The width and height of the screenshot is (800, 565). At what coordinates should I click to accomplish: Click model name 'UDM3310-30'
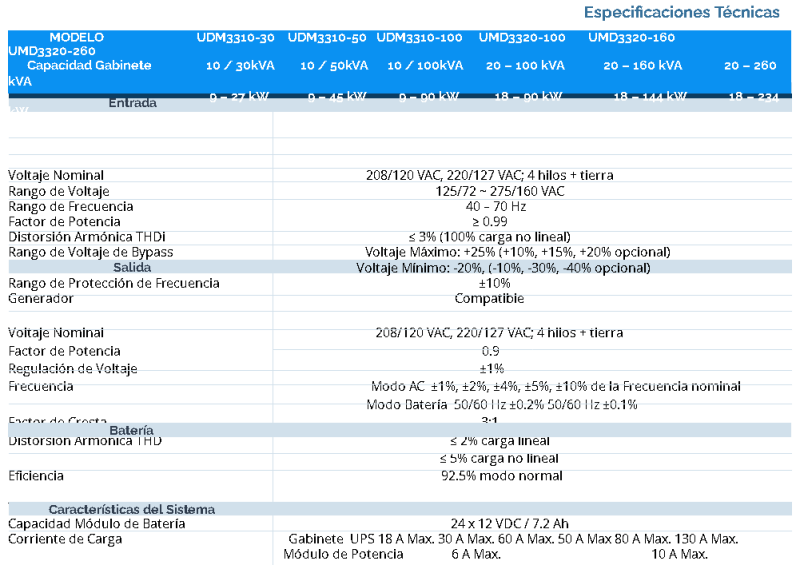235,38
